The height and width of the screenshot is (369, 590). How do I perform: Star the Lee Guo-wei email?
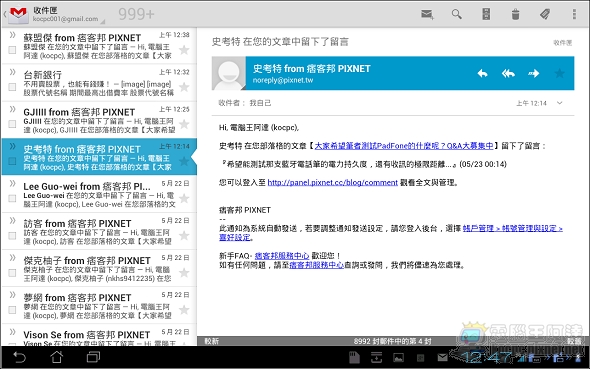coord(184,198)
